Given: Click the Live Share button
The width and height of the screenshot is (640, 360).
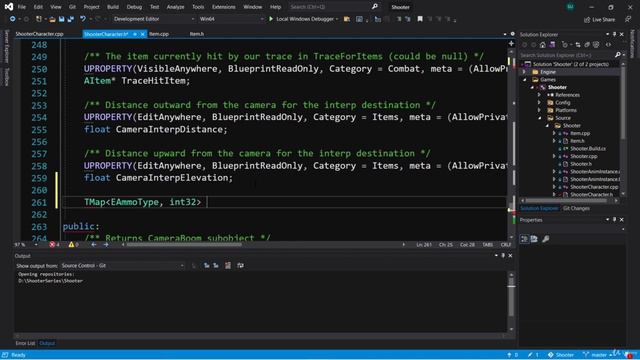Looking at the screenshot, I should click(599, 19).
